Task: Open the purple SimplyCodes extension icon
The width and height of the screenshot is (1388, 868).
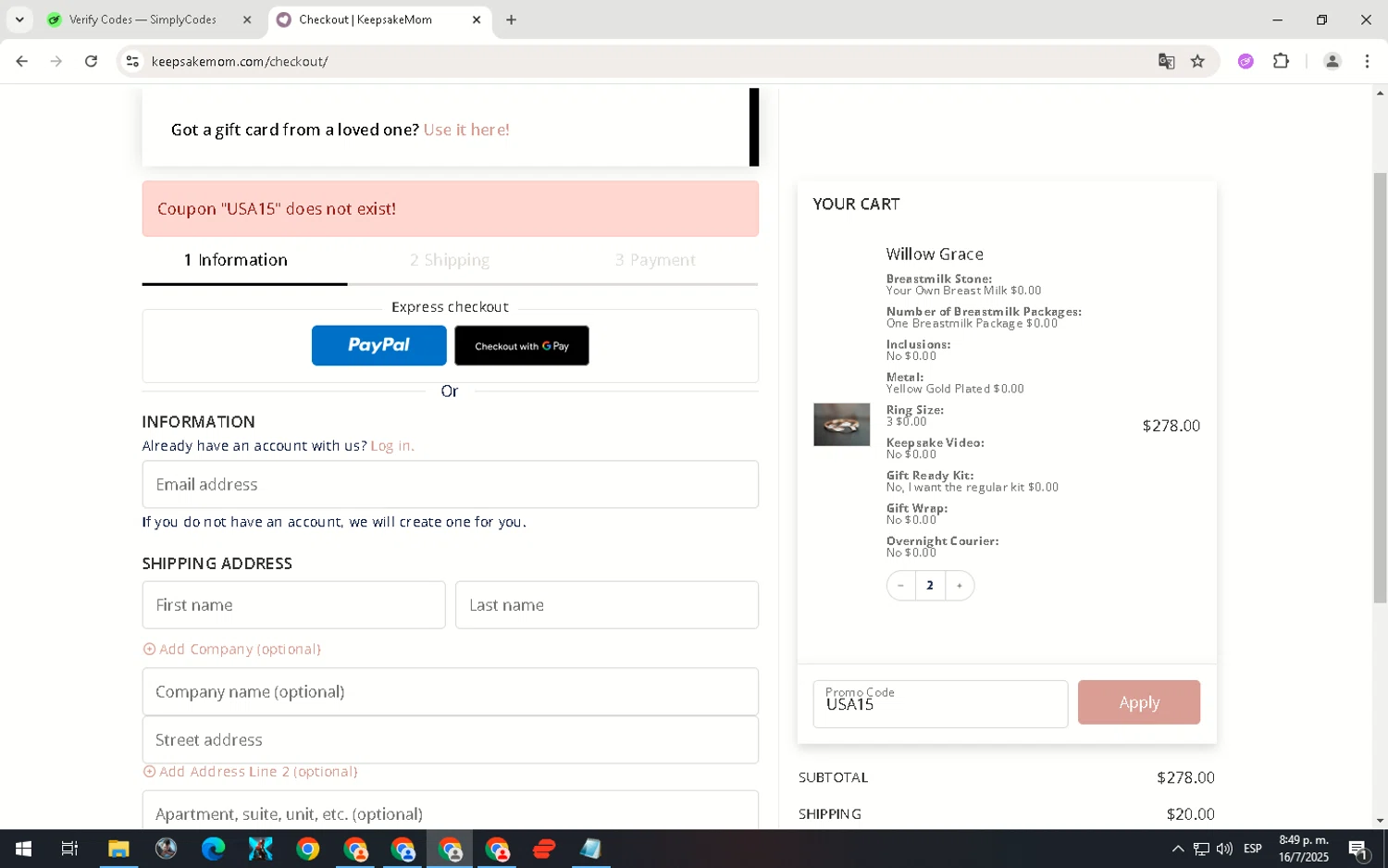Action: 1245,61
